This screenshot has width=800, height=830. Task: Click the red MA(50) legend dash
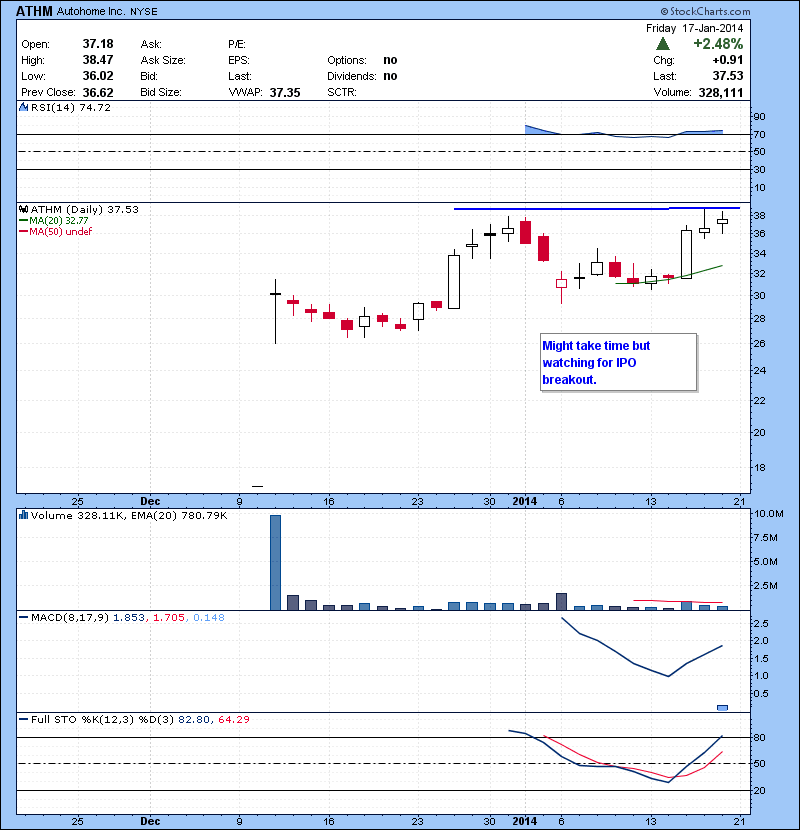[23, 232]
